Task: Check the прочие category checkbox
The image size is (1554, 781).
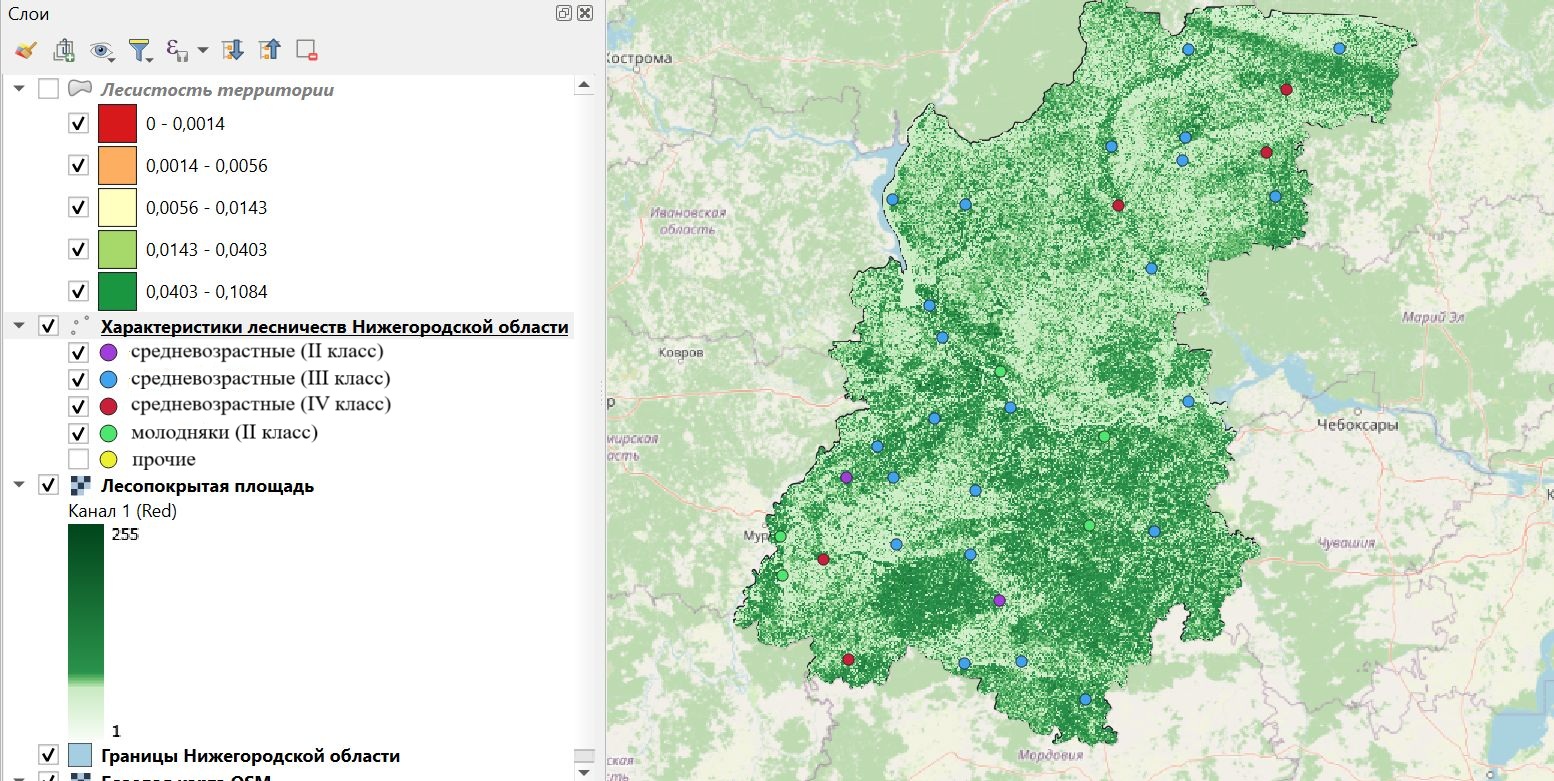Action: pyautogui.click(x=78, y=459)
